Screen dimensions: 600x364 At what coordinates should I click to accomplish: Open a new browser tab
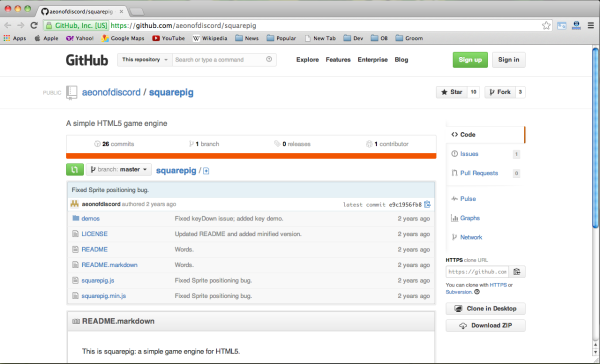click(137, 12)
